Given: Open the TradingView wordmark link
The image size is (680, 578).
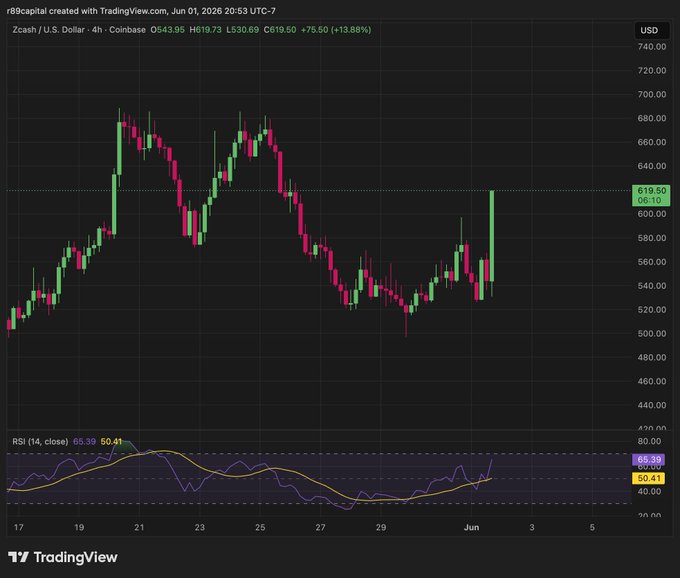Looking at the screenshot, I should [75, 557].
